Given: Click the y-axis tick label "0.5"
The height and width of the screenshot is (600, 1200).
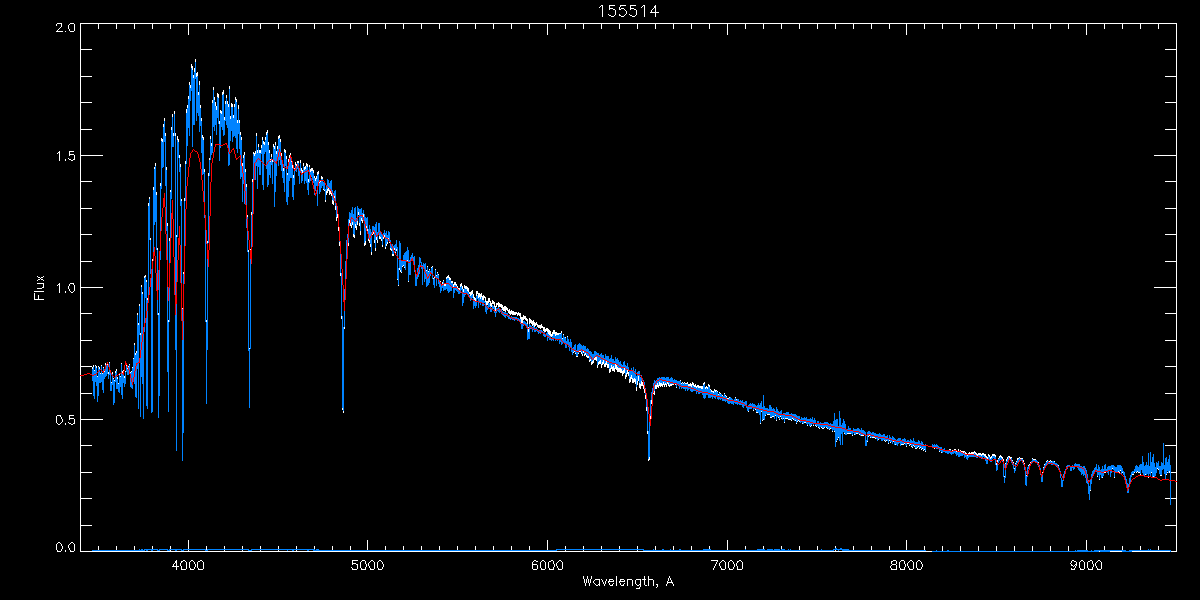Looking at the screenshot, I should (x=65, y=420).
